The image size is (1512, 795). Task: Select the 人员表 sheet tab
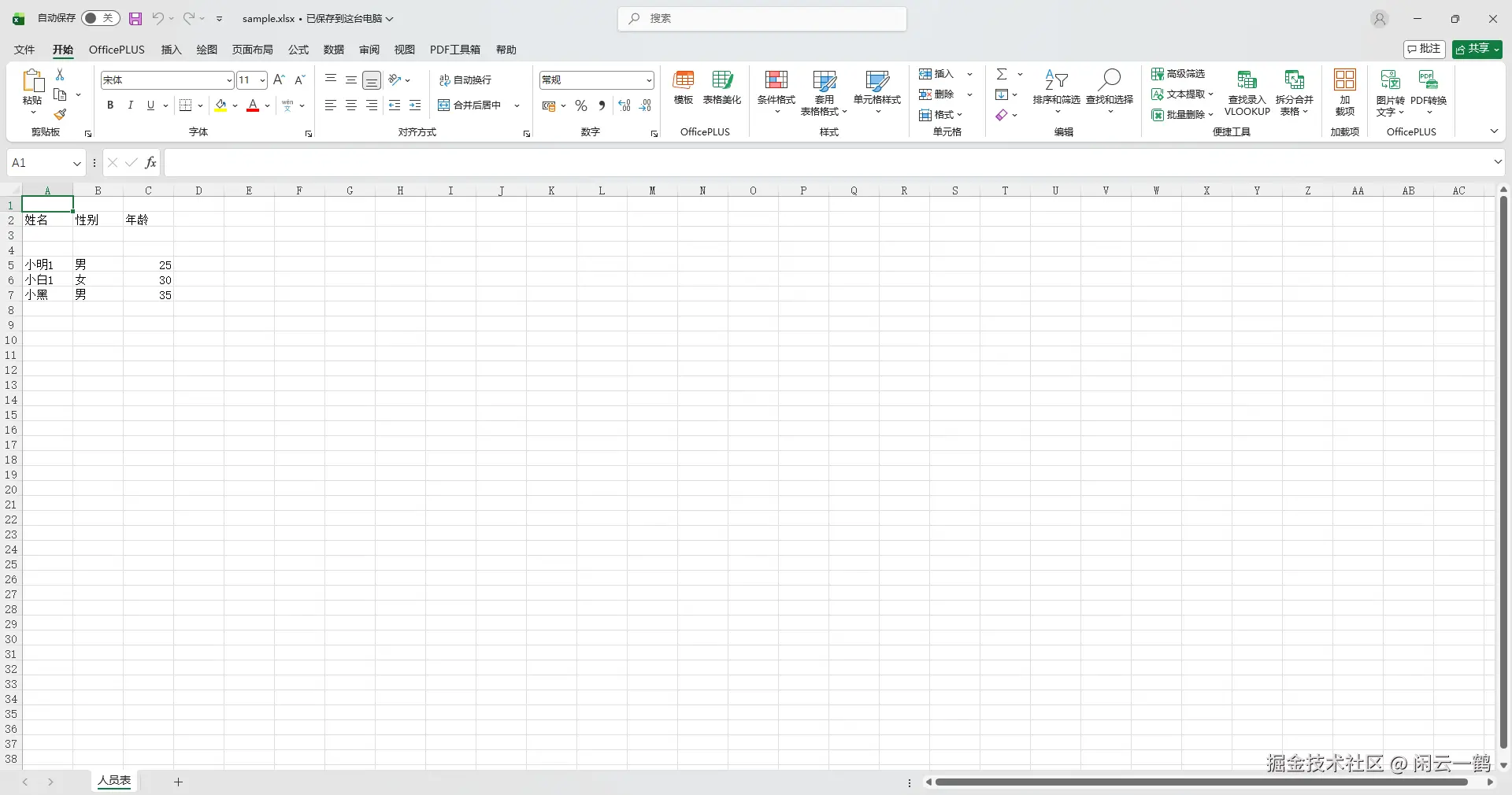[114, 781]
